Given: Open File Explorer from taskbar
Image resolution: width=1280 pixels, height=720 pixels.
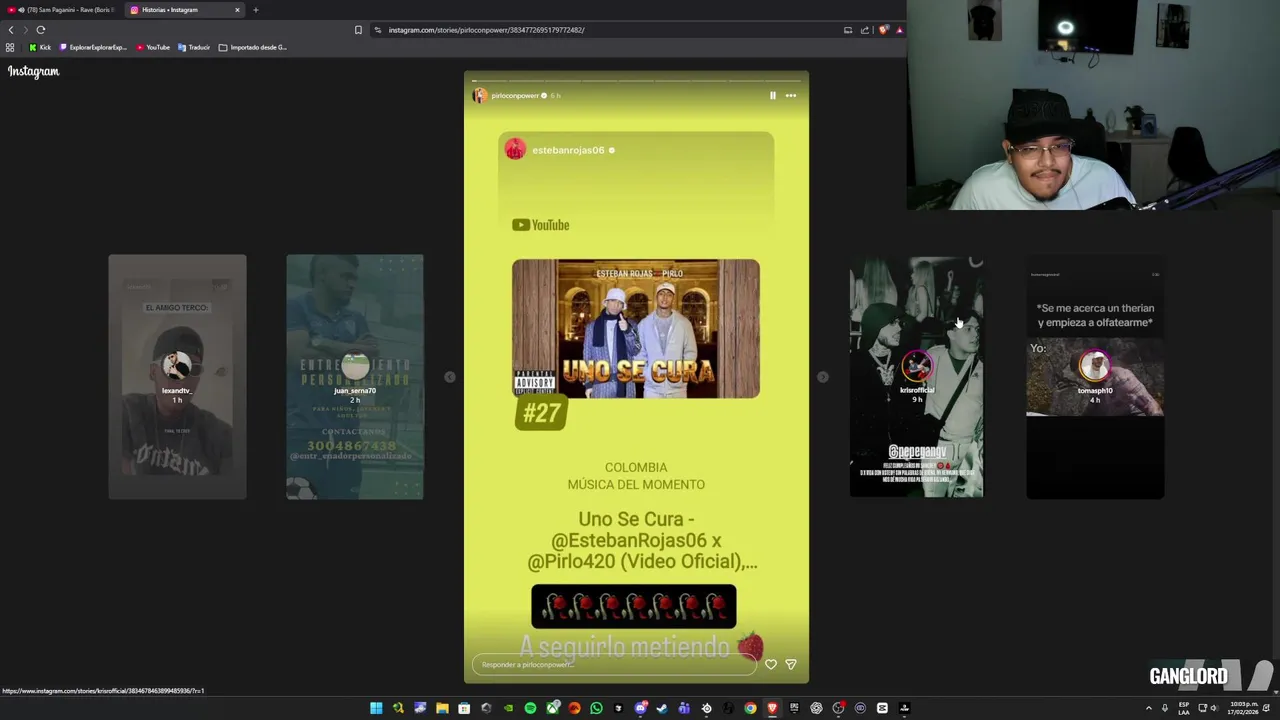Looking at the screenshot, I should (x=442, y=708).
